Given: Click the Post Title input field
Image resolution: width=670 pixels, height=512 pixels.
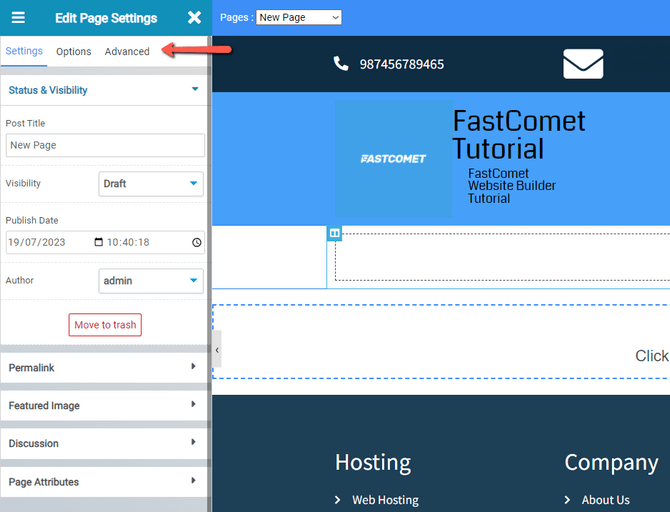Looking at the screenshot, I should (105, 146).
